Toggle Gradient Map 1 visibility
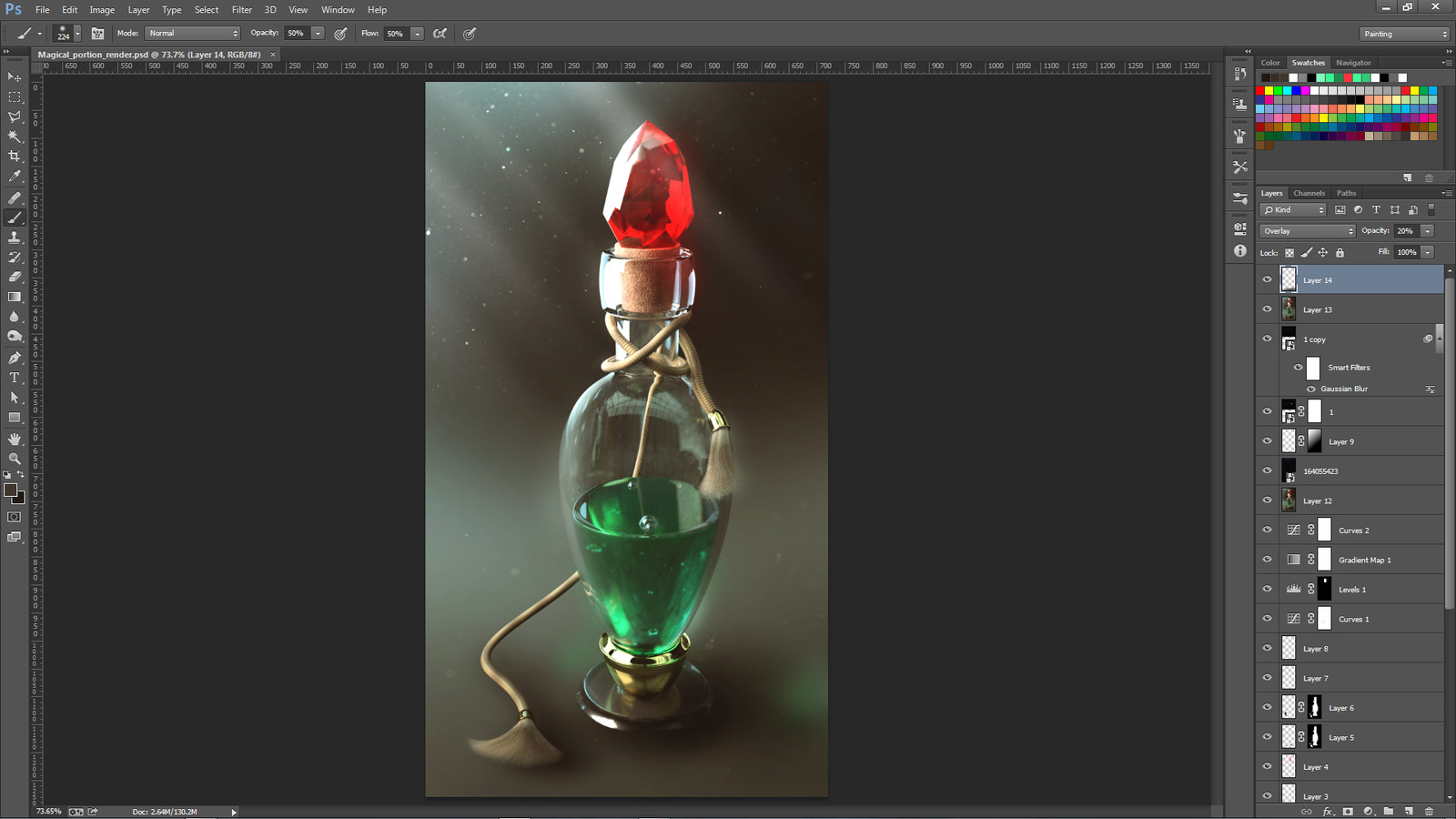 (1267, 560)
